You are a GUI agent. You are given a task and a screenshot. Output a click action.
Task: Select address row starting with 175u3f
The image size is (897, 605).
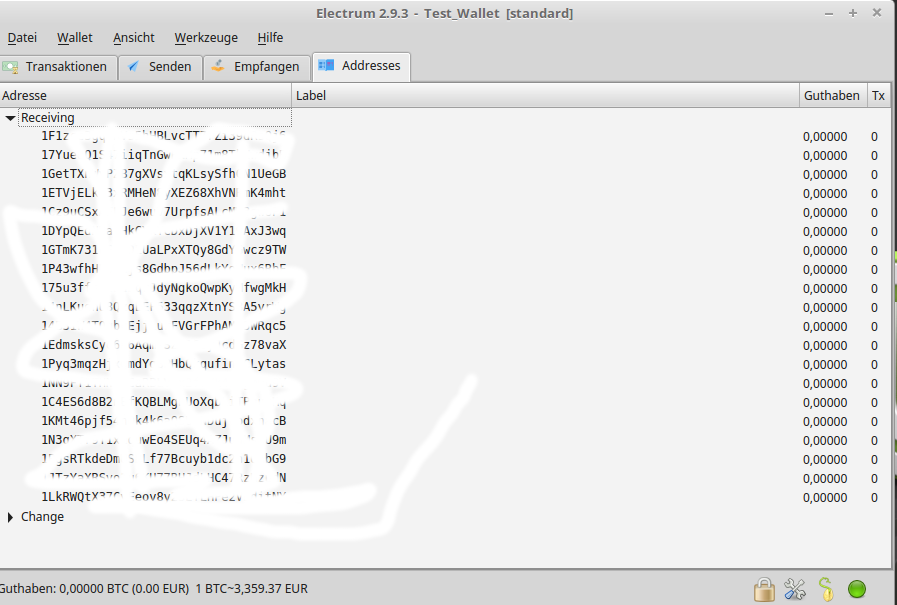click(445, 288)
